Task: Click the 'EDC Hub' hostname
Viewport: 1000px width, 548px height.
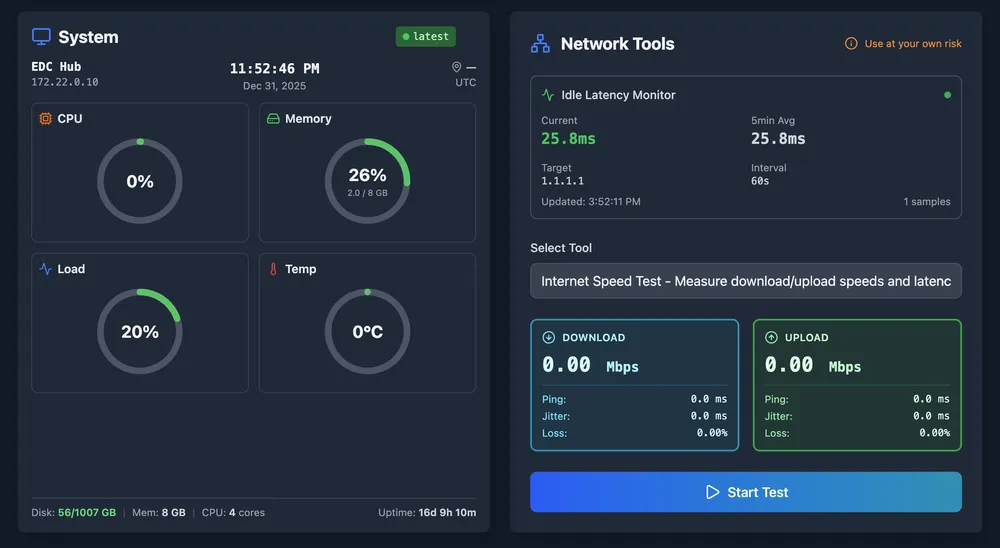Action: pos(56,66)
